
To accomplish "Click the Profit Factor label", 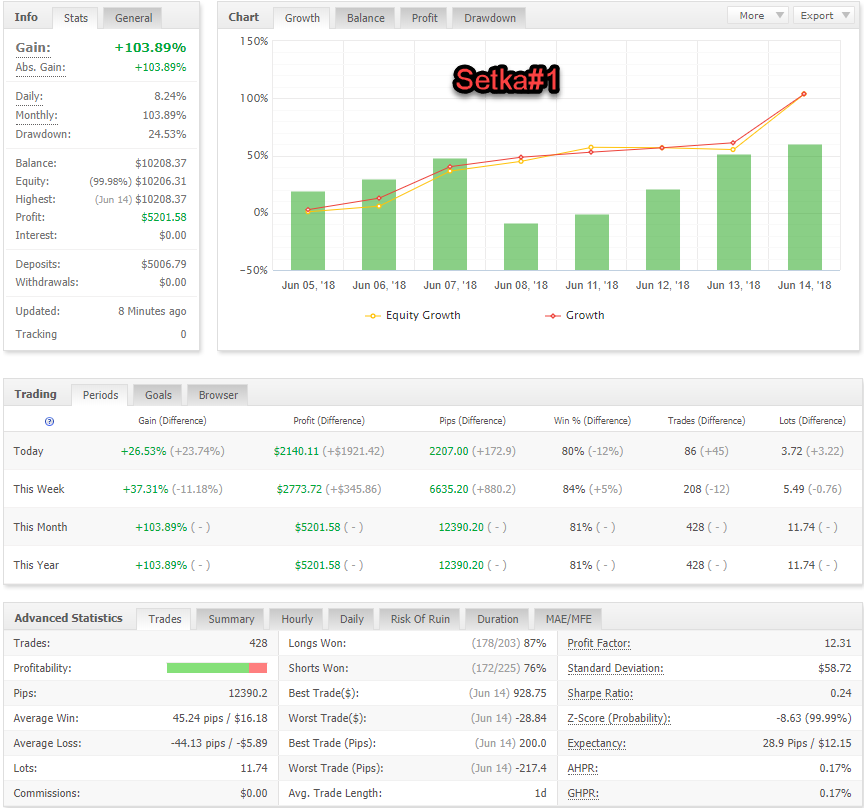I will (x=598, y=643).
